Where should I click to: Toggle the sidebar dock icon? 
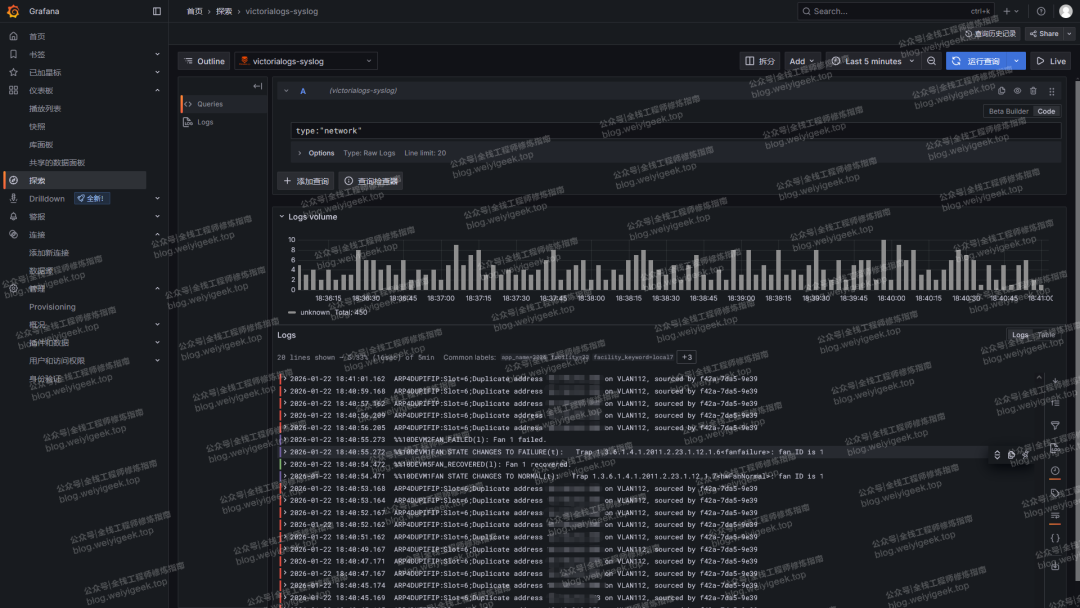(157, 11)
